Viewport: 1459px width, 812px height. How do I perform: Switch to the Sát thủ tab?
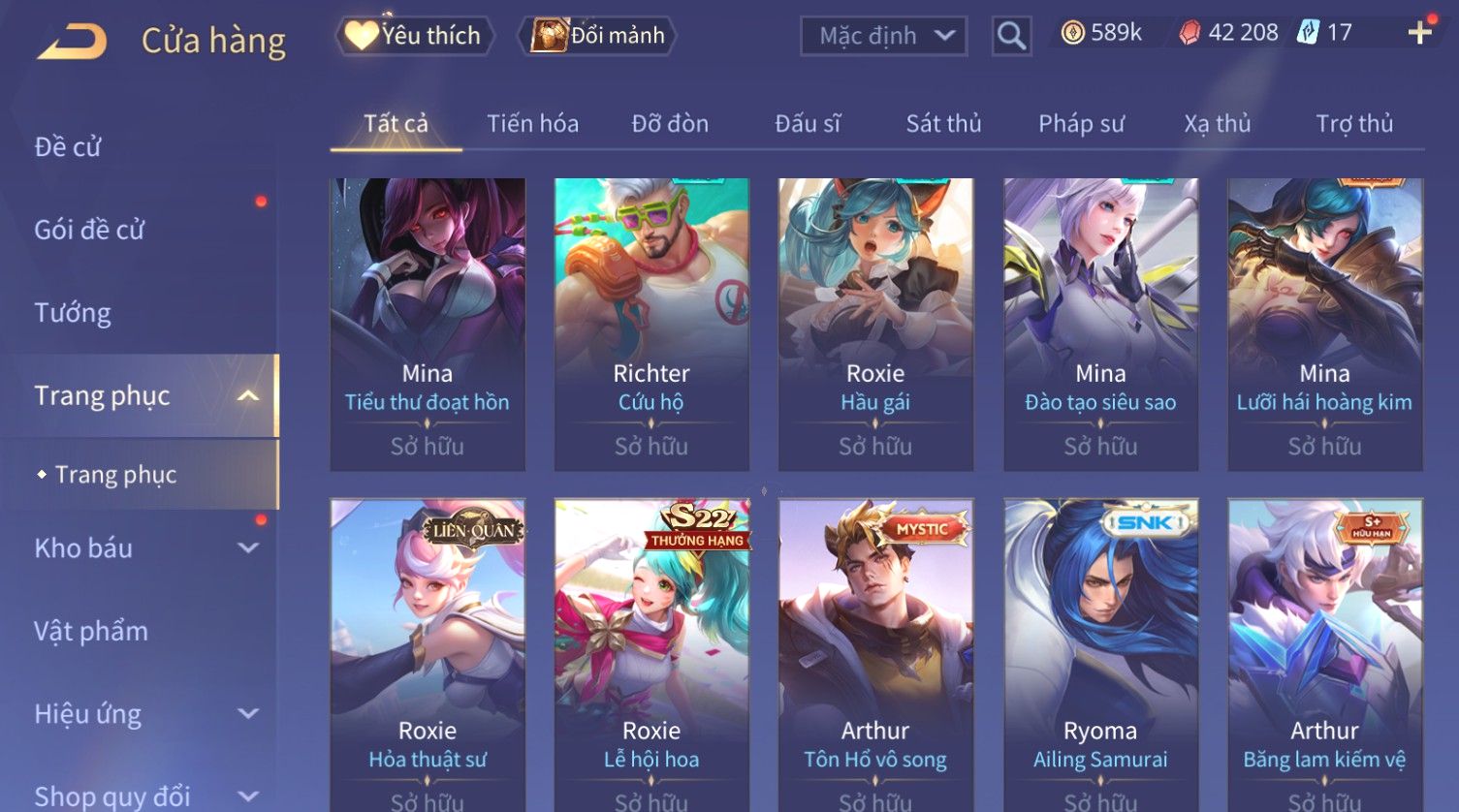tap(943, 123)
